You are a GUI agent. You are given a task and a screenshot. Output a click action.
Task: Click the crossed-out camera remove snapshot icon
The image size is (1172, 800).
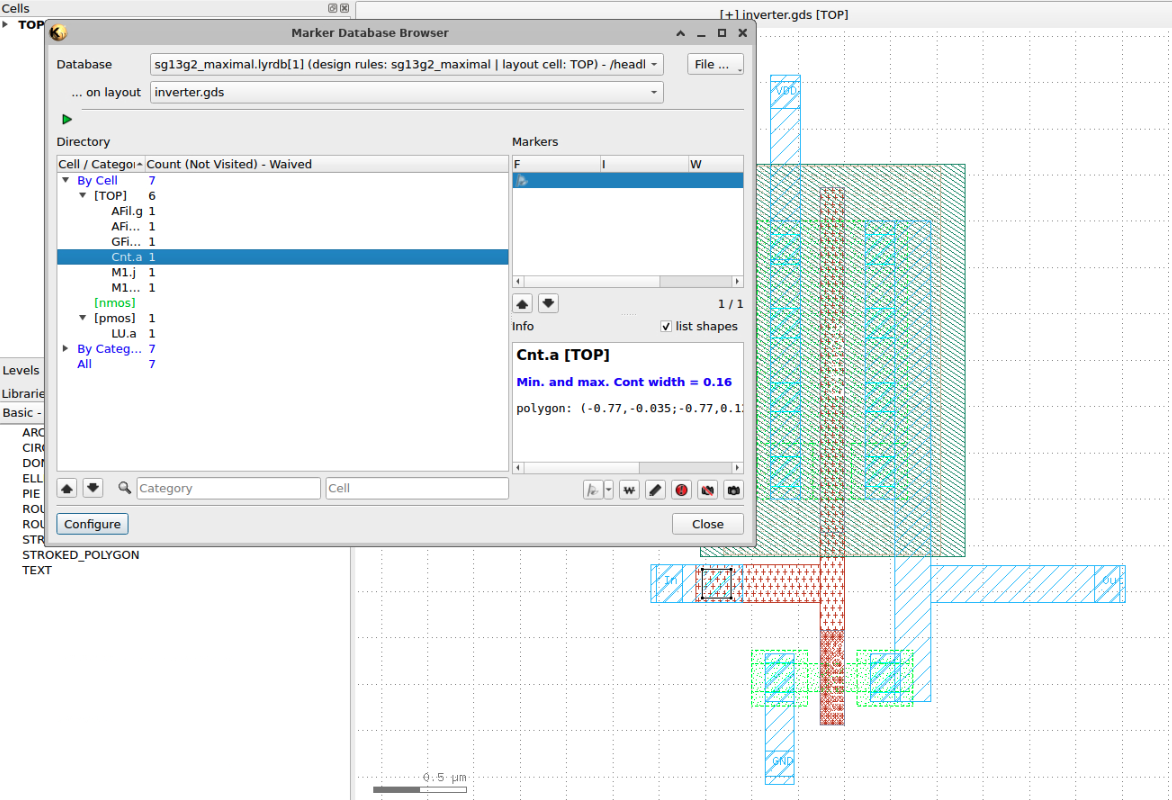pyautogui.click(x=708, y=490)
